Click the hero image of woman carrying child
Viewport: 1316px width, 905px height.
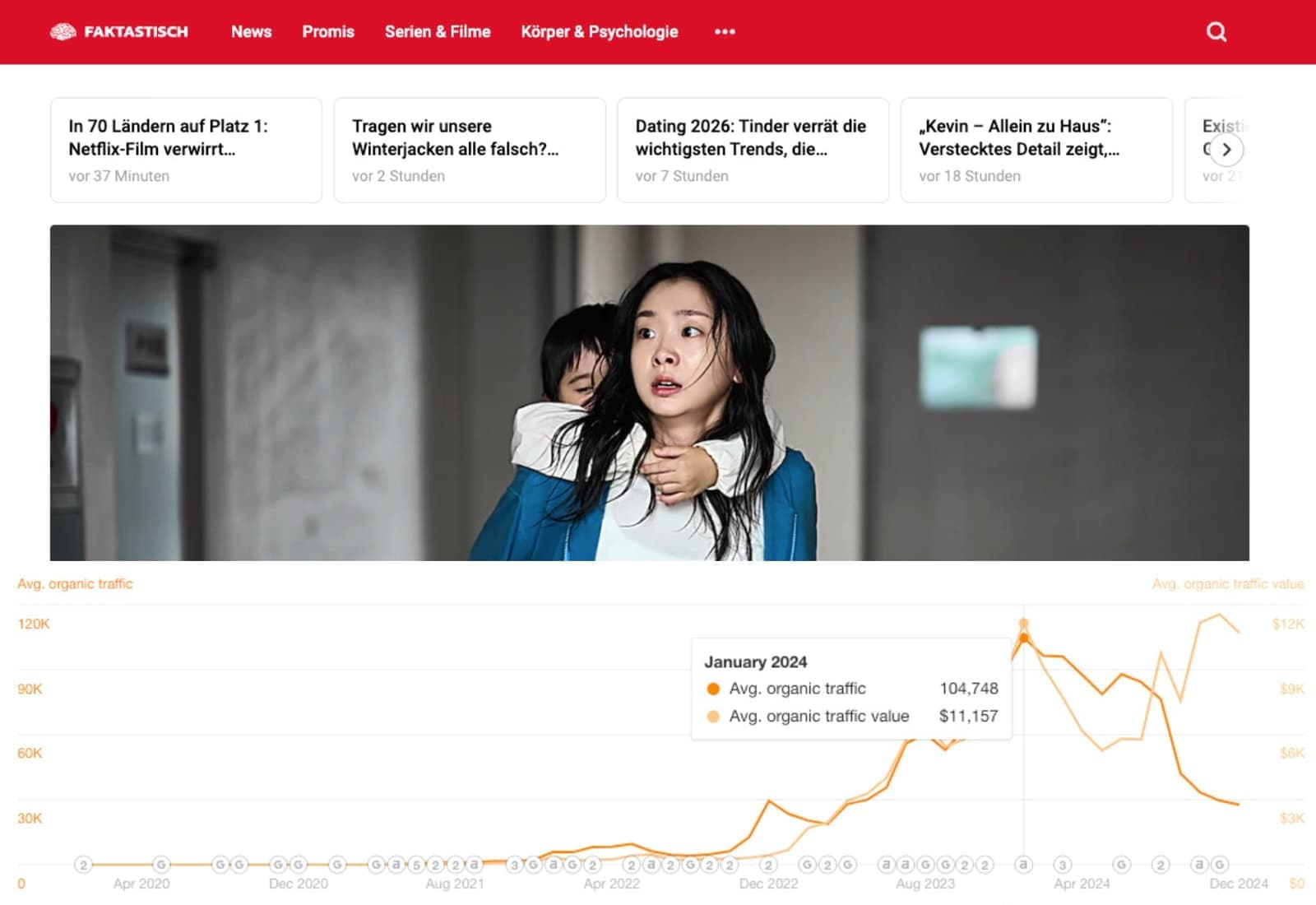pyautogui.click(x=650, y=392)
